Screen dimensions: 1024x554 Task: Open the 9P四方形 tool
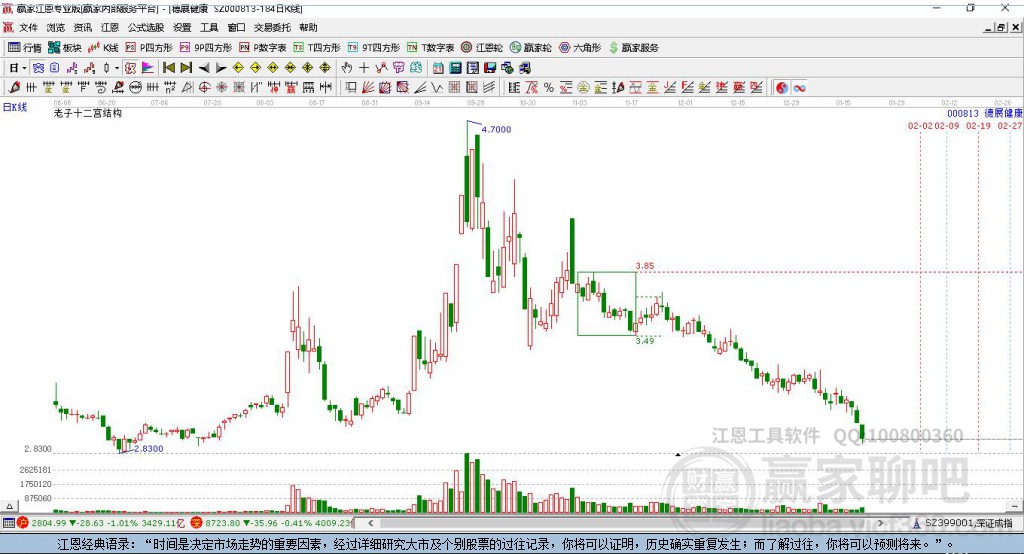[x=206, y=48]
